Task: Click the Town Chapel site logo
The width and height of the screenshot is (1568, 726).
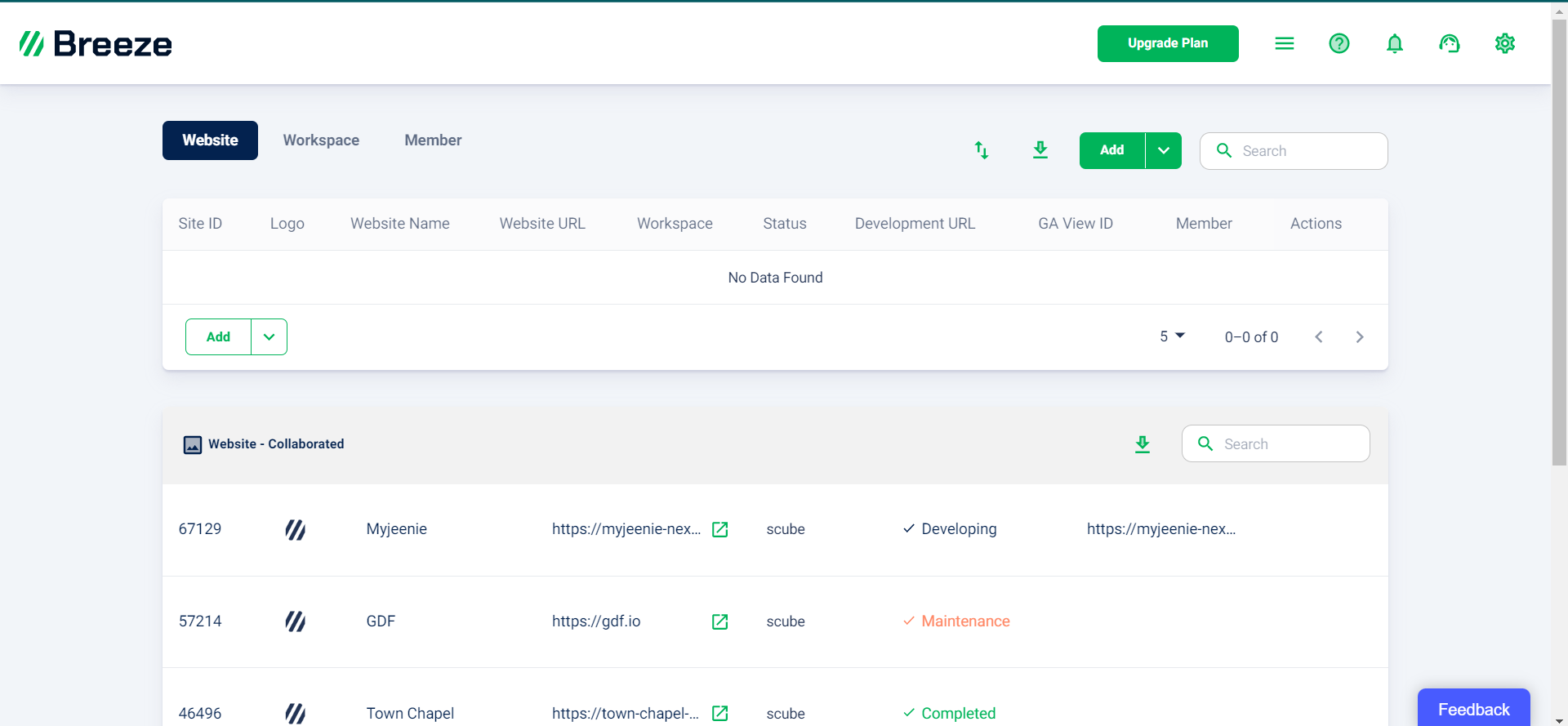Action: click(296, 714)
